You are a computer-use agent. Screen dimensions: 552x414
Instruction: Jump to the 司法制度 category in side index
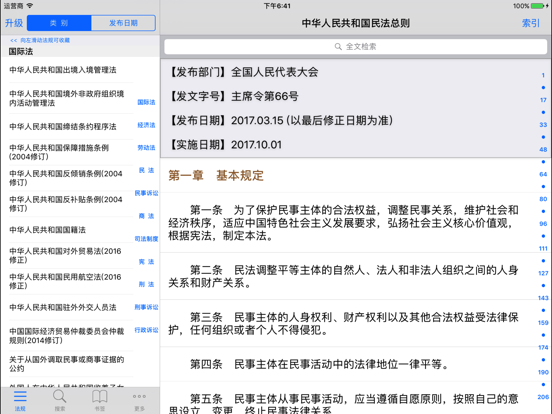point(146,239)
